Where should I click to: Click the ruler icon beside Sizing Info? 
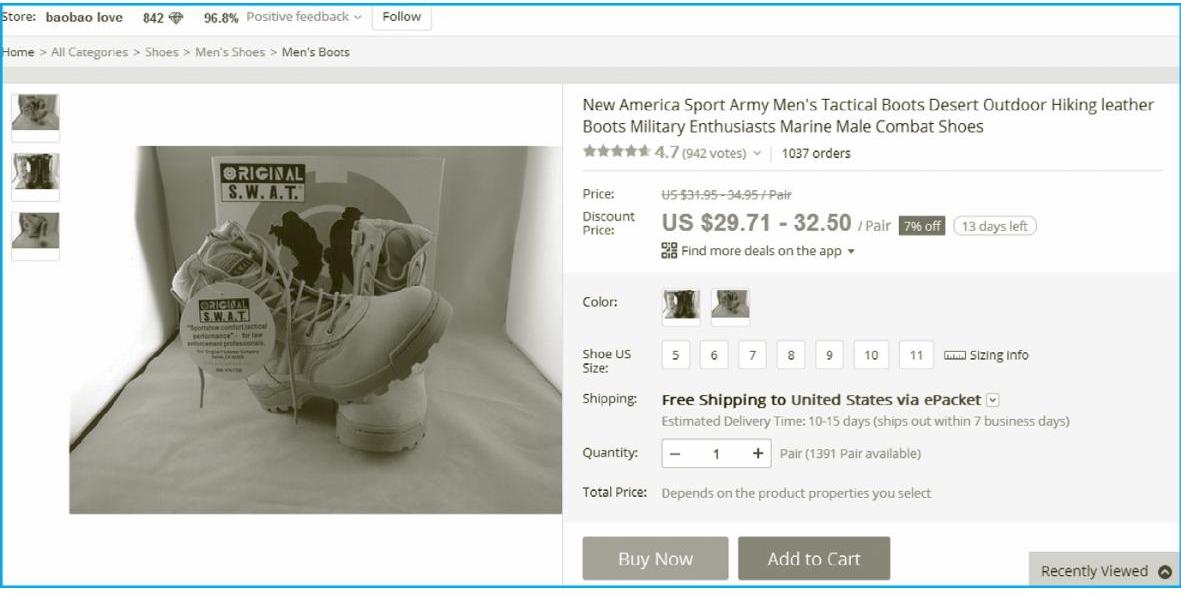(953, 356)
